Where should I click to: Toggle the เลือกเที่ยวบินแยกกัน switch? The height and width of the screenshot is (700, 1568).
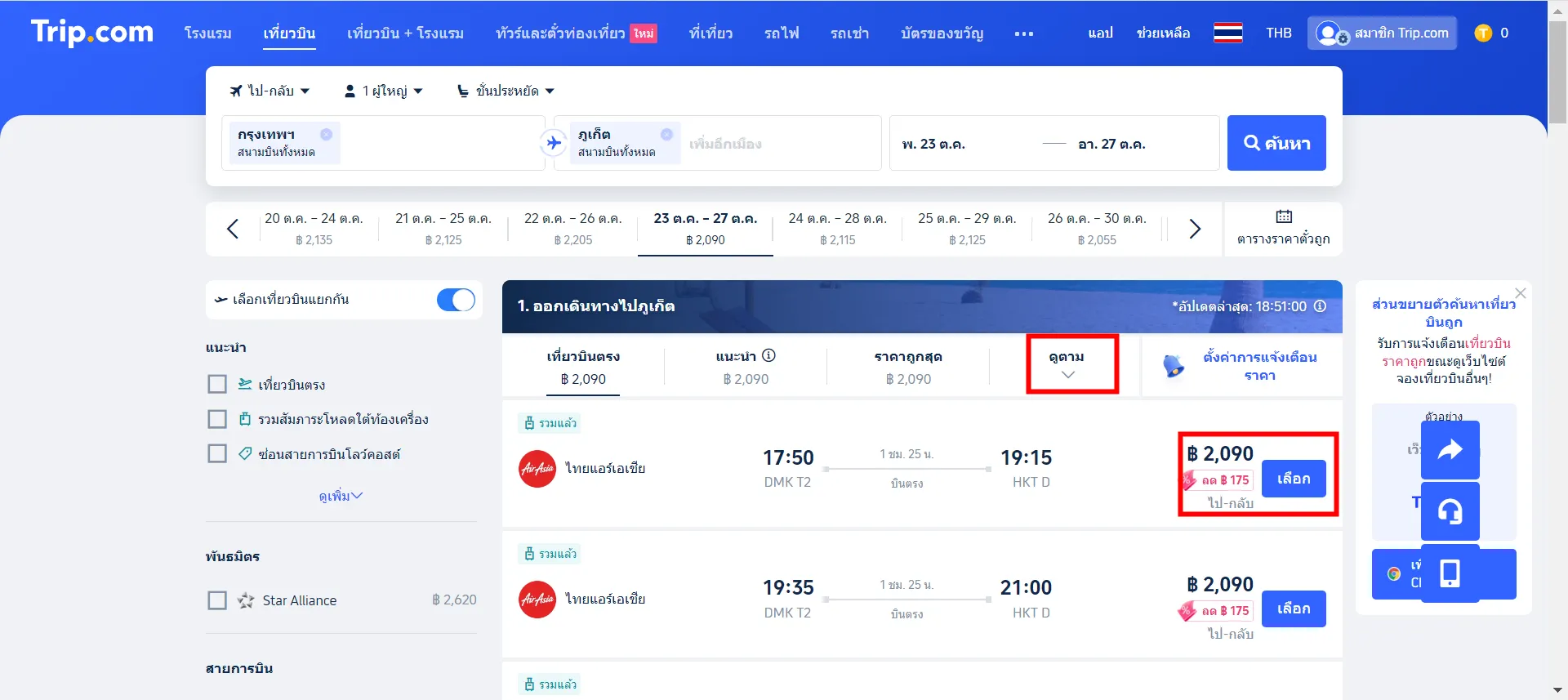tap(456, 300)
